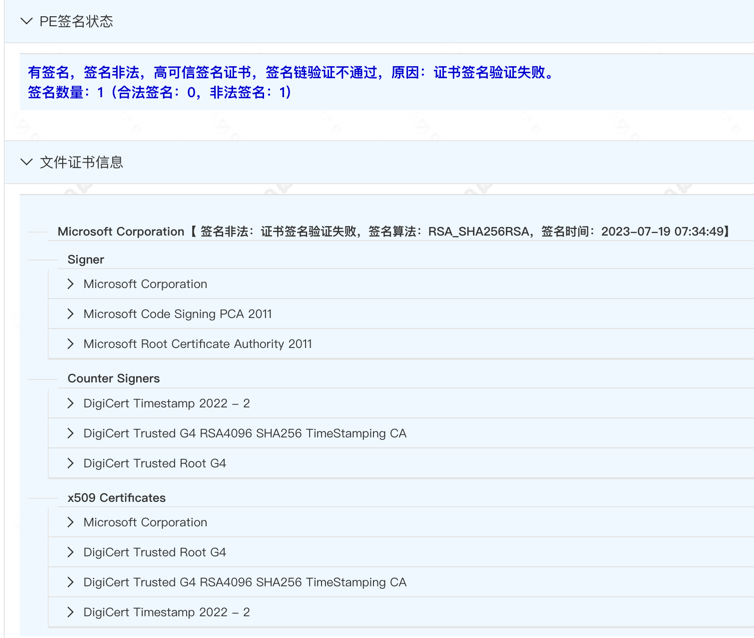
Task: Collapse the PE签名状态 section
Action: [x=26, y=21]
